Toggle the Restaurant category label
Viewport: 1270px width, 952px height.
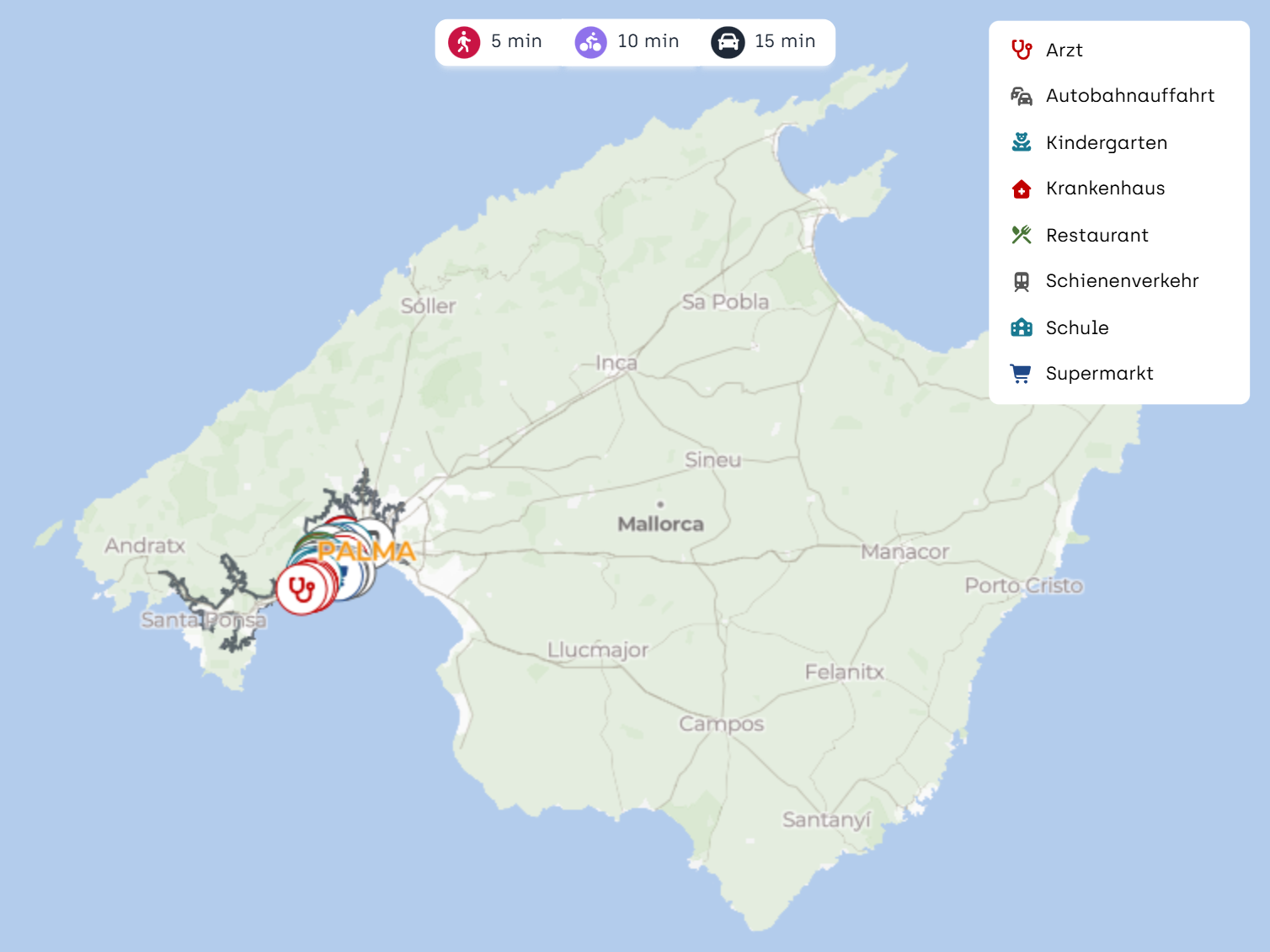[x=1097, y=236]
